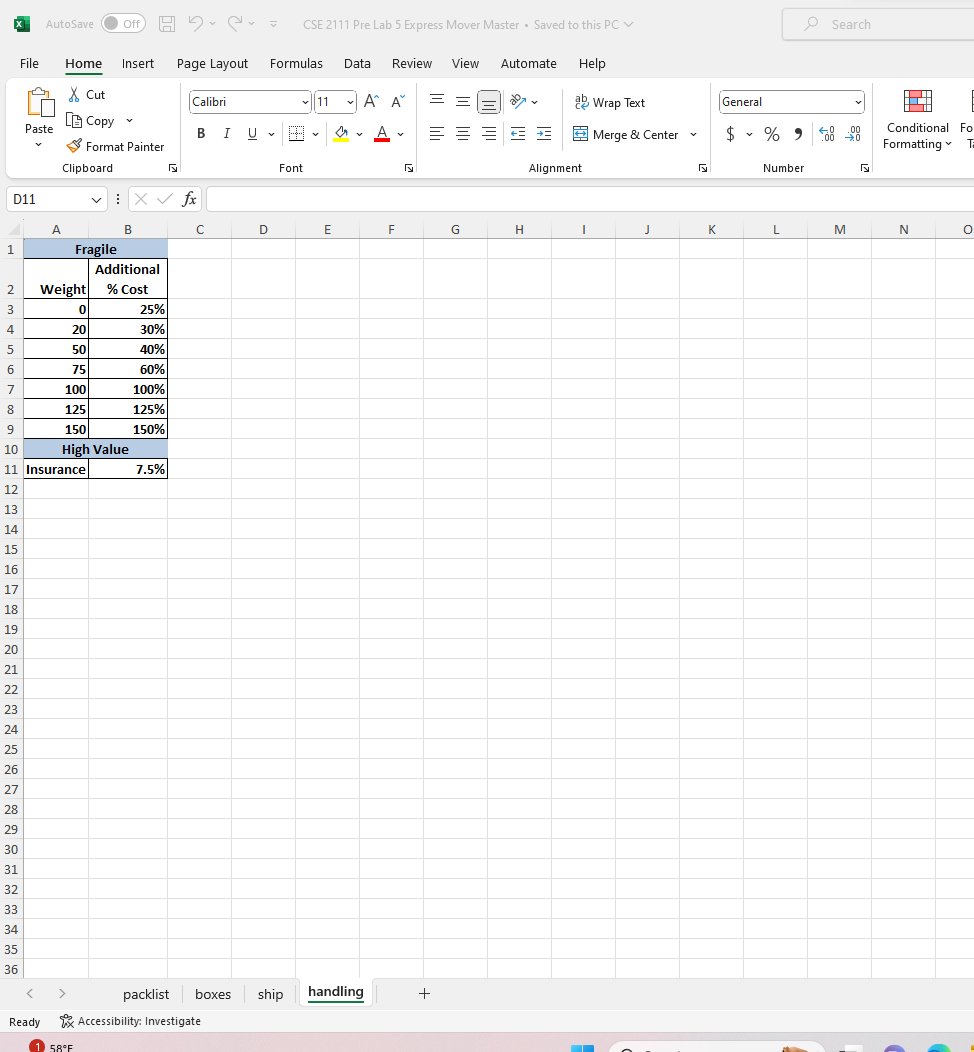Viewport: 974px width, 1052px height.
Task: Click in the formula bar input
Action: tap(590, 199)
